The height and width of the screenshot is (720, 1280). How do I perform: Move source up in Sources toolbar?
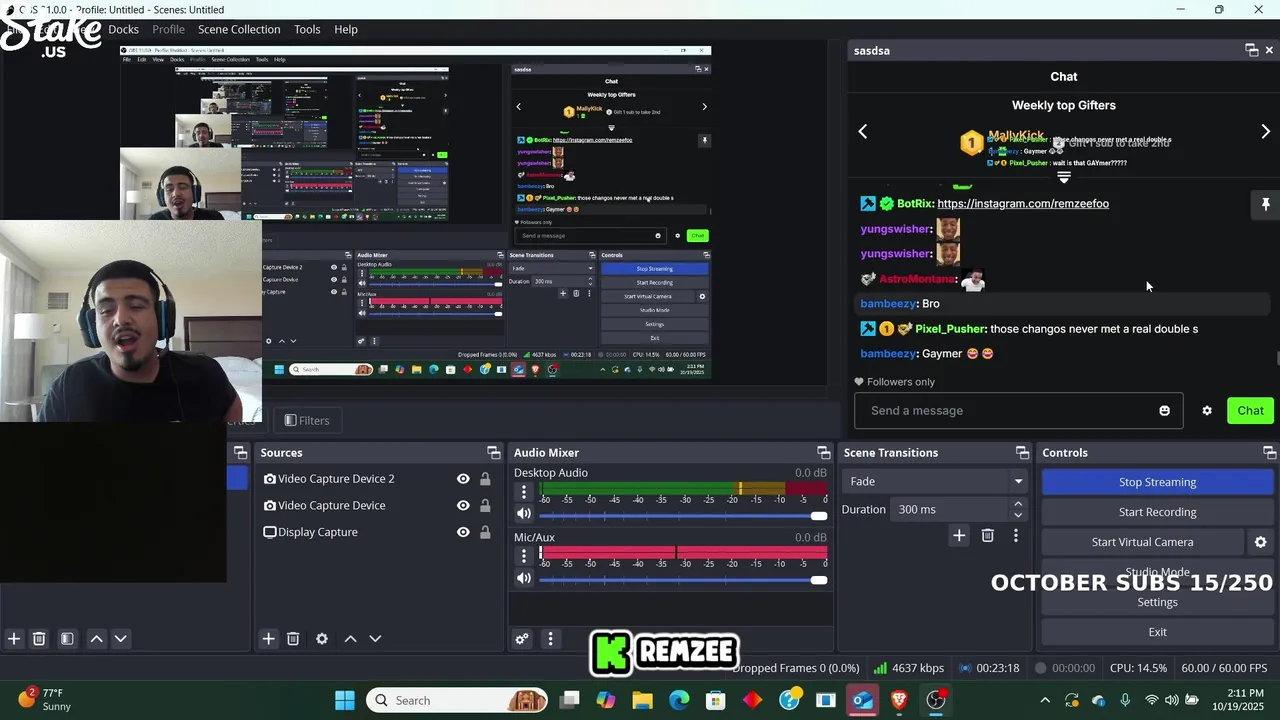pos(350,639)
